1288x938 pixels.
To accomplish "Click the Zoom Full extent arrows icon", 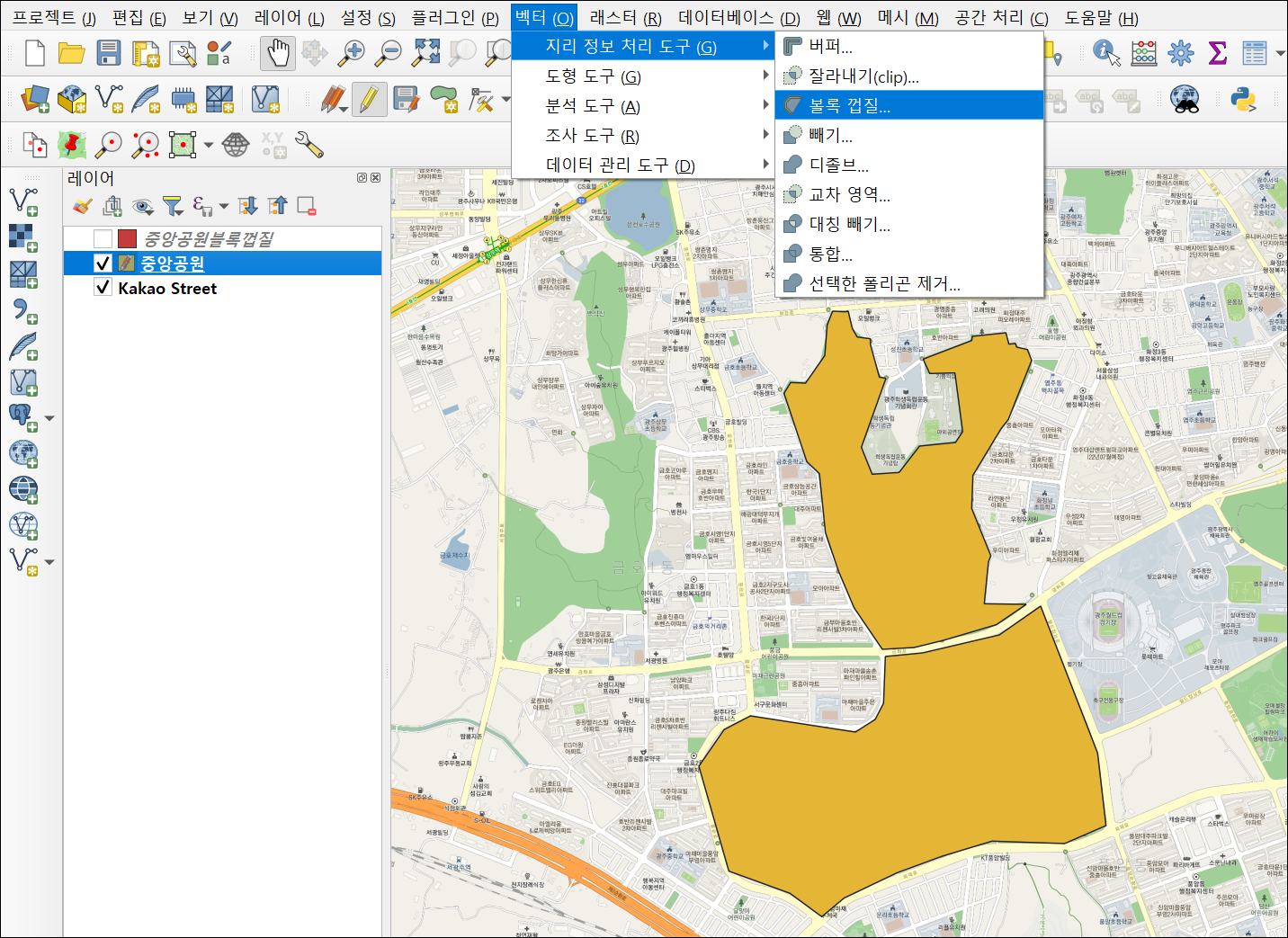I will [425, 53].
